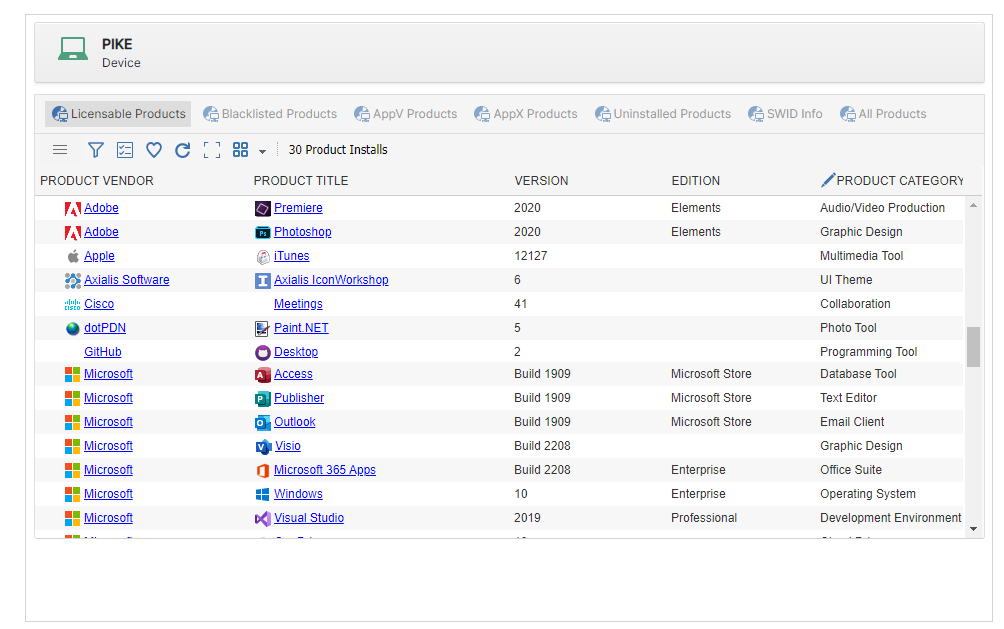Open the iTunes product link

point(291,256)
